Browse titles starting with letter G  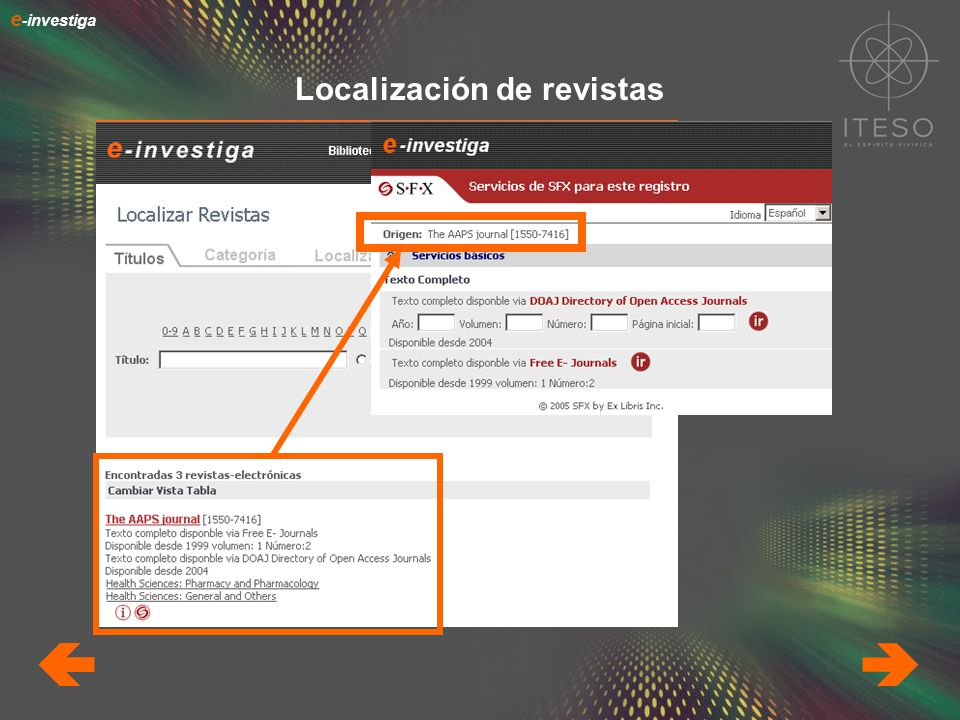253,331
